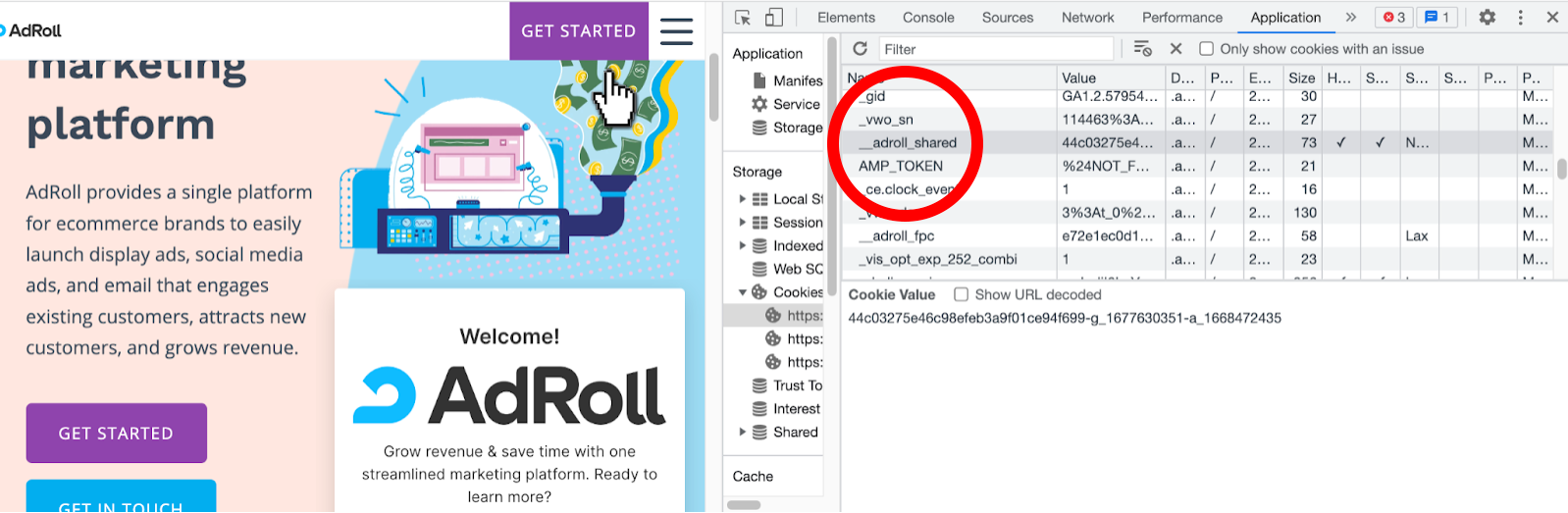
Task: Select the __adroll_shared cookie row
Action: click(1197, 142)
